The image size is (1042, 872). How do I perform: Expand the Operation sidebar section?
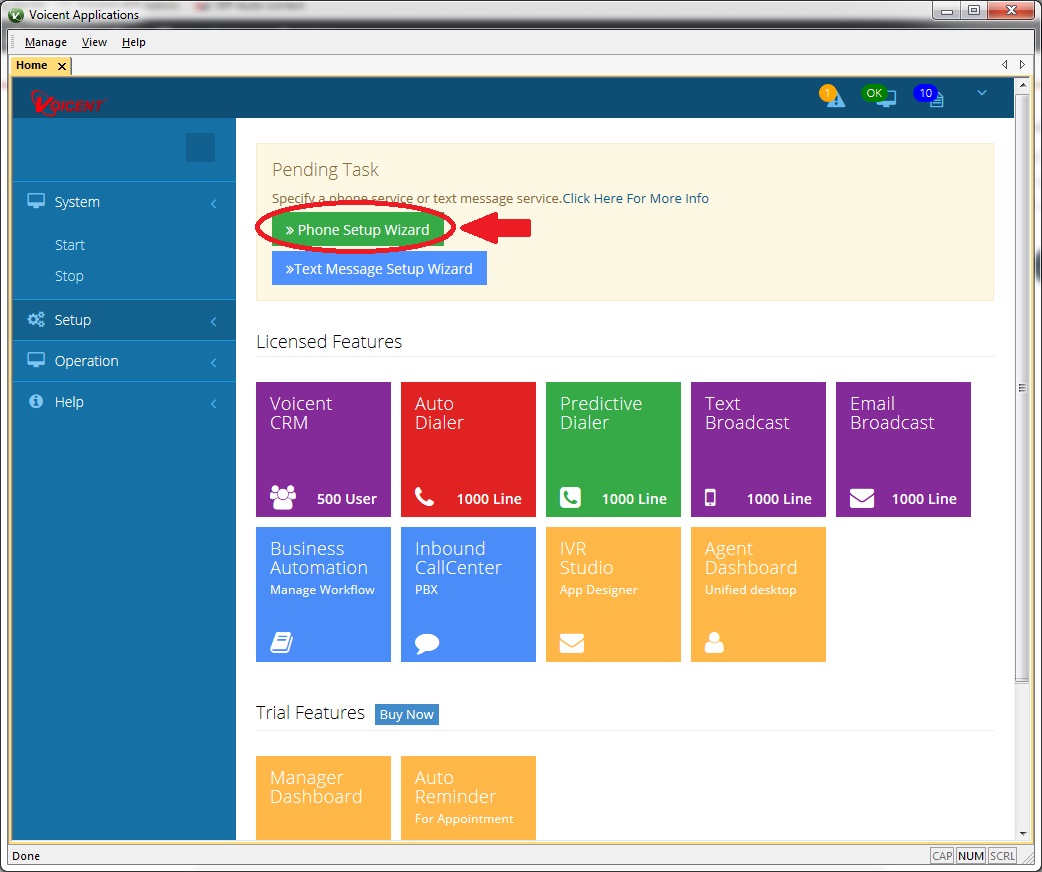click(x=124, y=361)
